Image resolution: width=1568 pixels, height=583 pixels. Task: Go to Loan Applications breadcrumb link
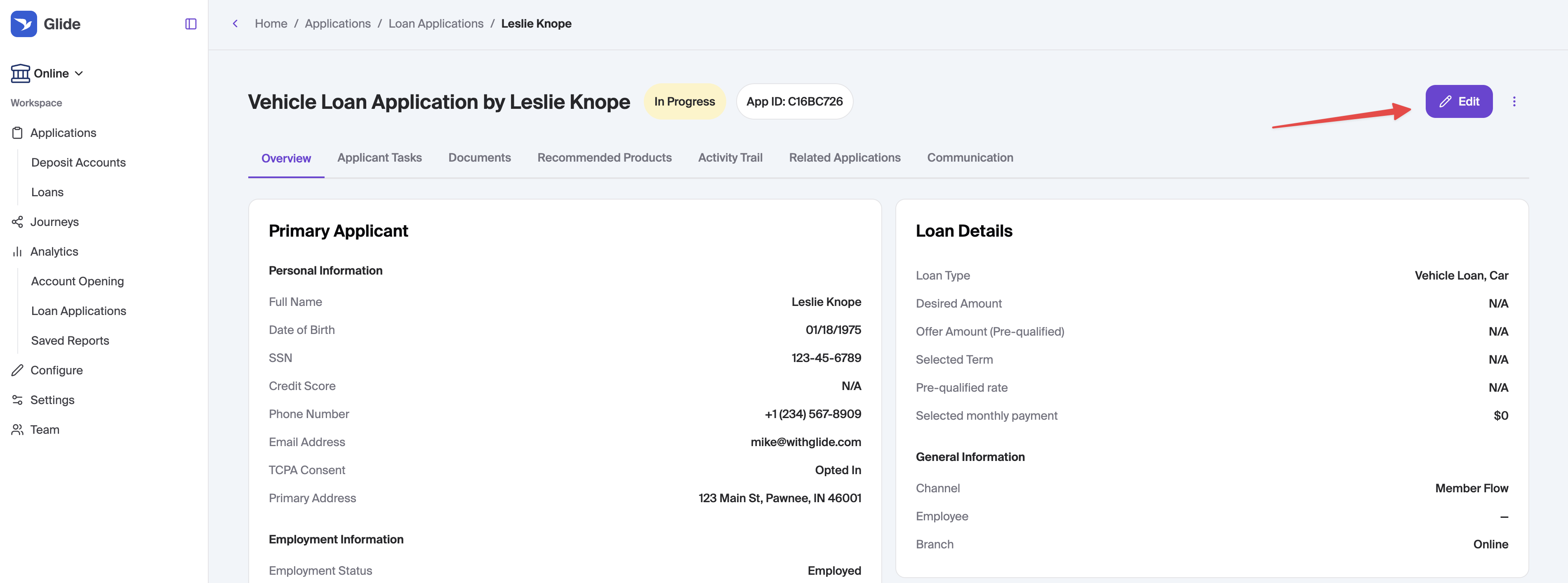pos(436,24)
